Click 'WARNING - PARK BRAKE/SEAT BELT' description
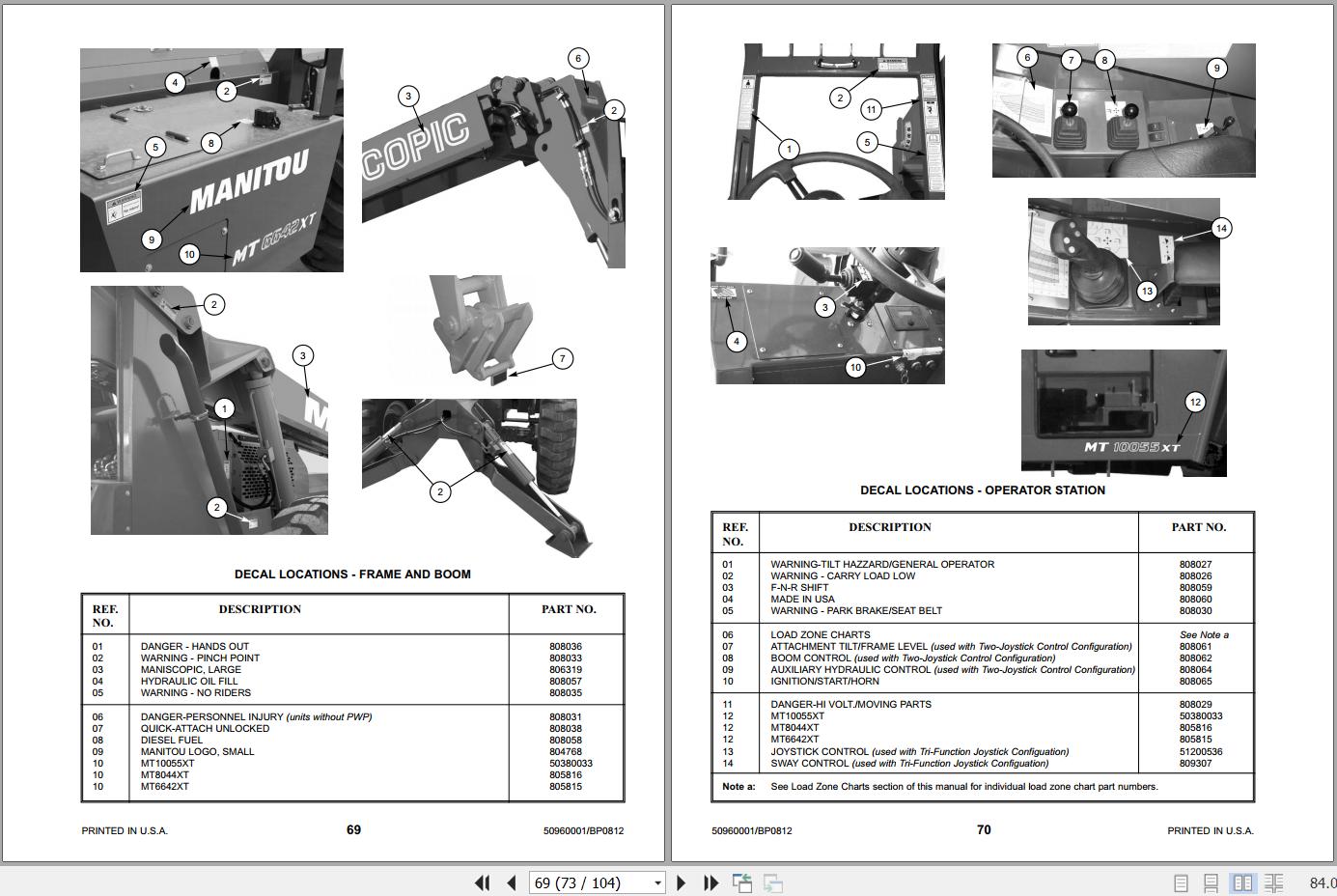 click(x=856, y=611)
